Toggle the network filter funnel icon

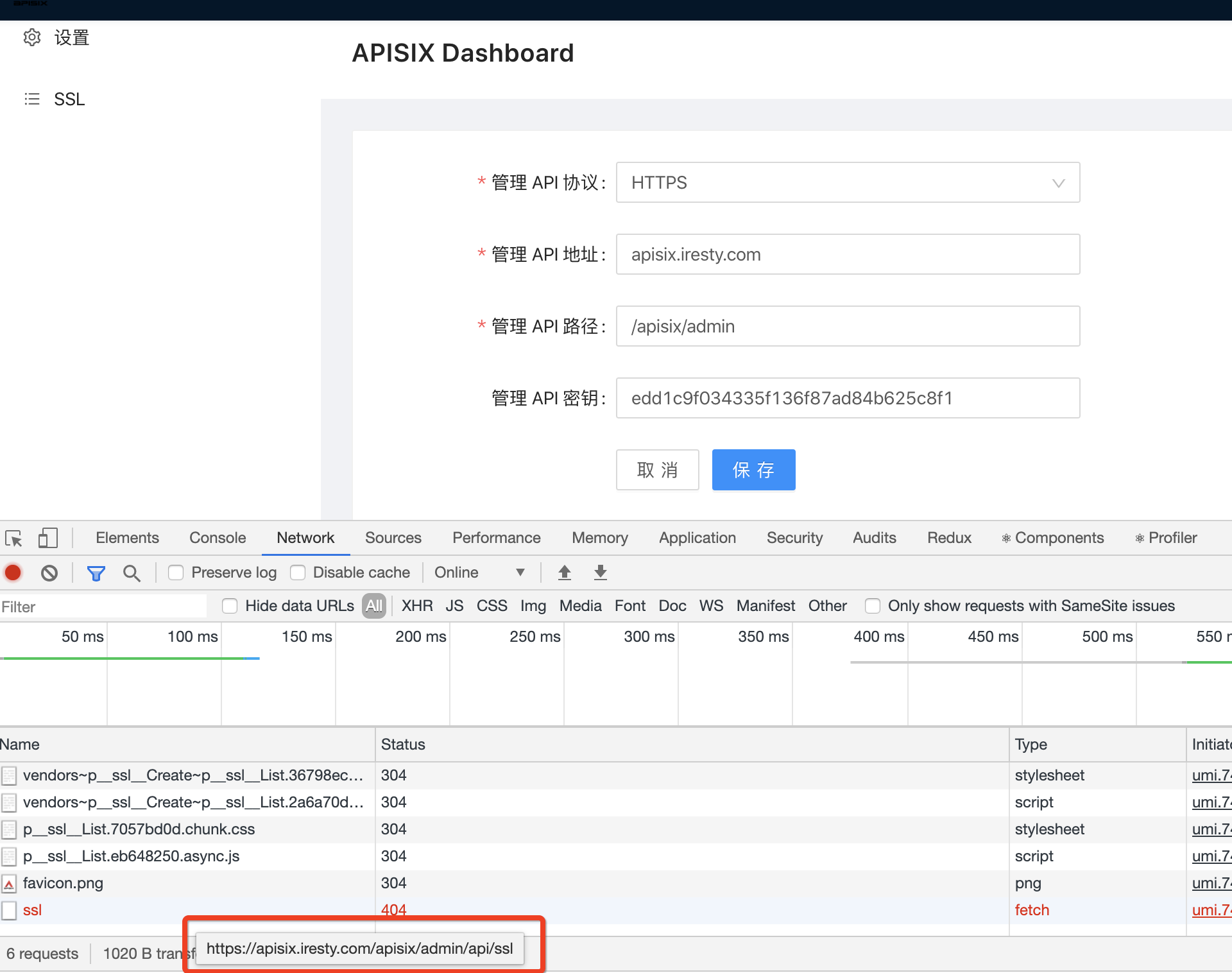click(96, 573)
